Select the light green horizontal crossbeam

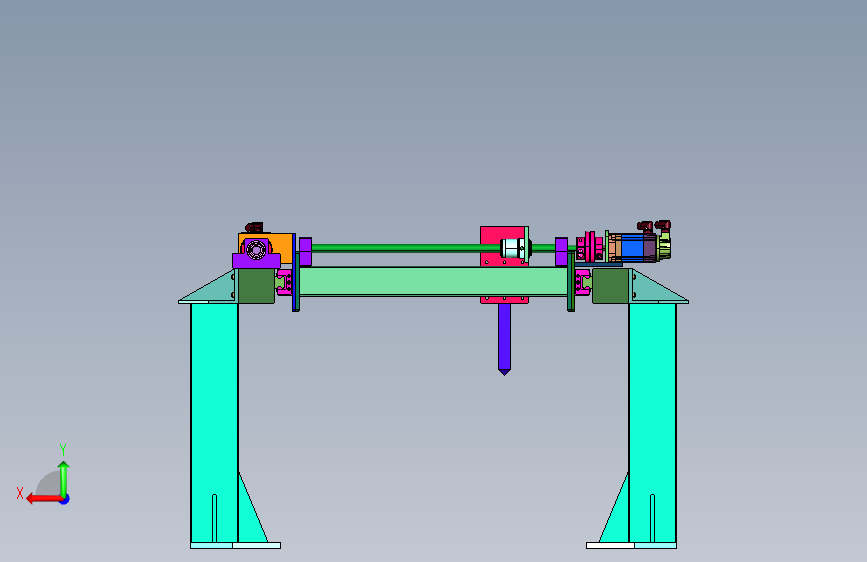(434, 282)
